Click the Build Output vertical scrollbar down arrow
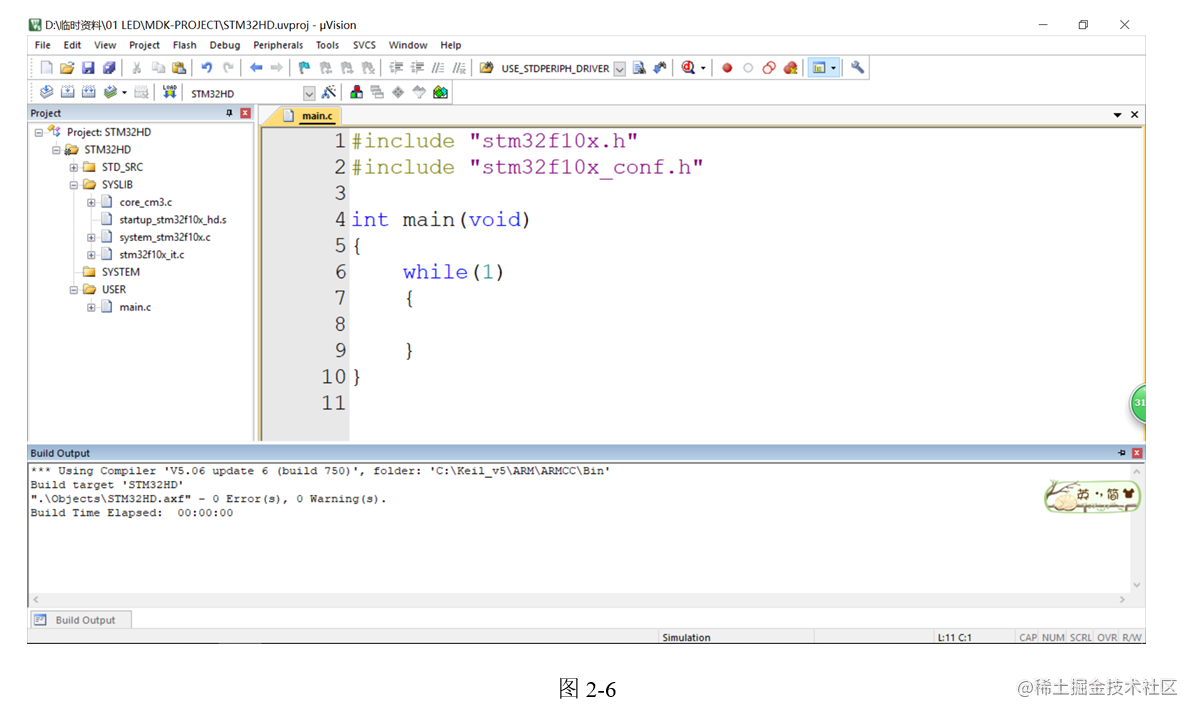This screenshot has height=718, width=1198. (x=1137, y=585)
